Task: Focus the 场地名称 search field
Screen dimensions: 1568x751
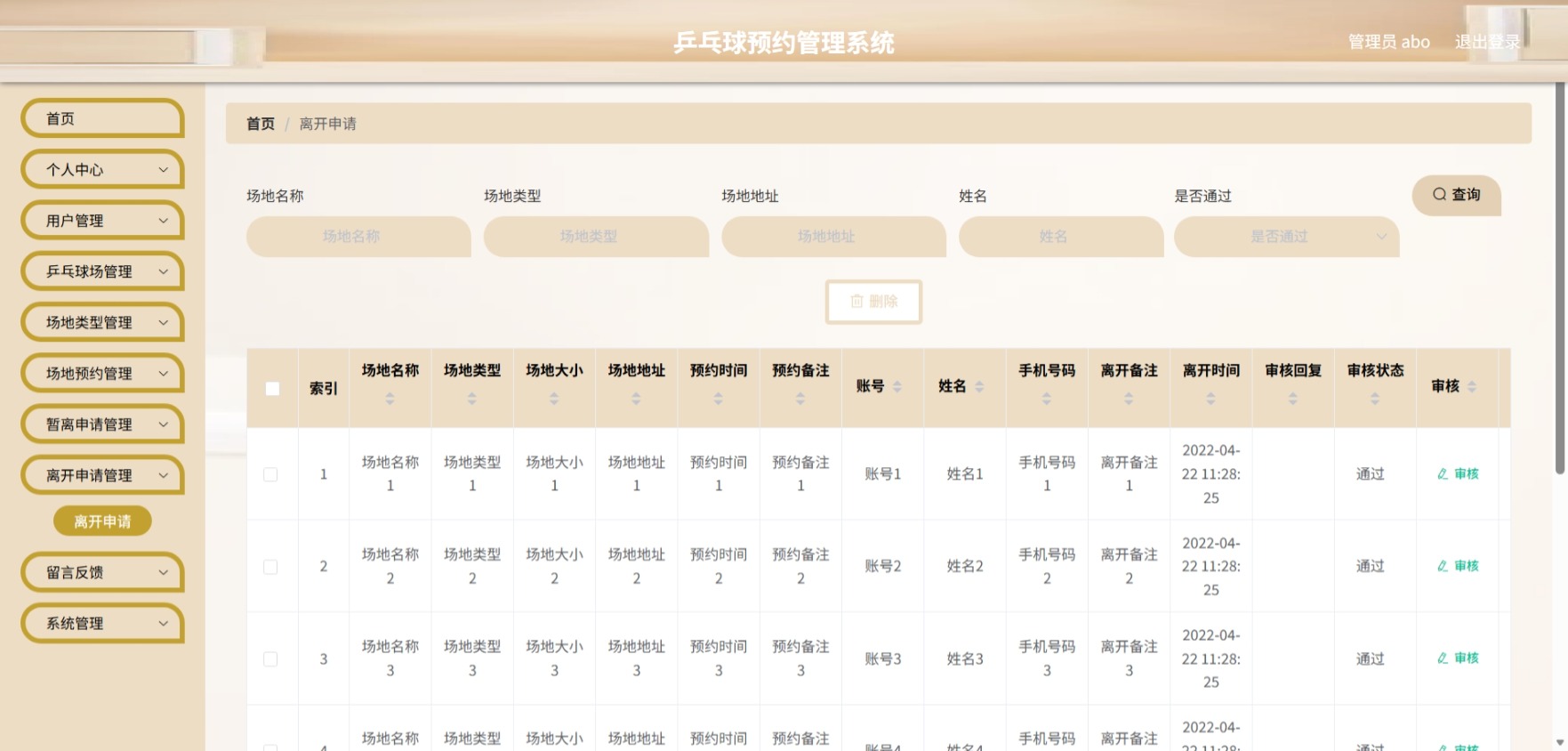Action: point(358,237)
